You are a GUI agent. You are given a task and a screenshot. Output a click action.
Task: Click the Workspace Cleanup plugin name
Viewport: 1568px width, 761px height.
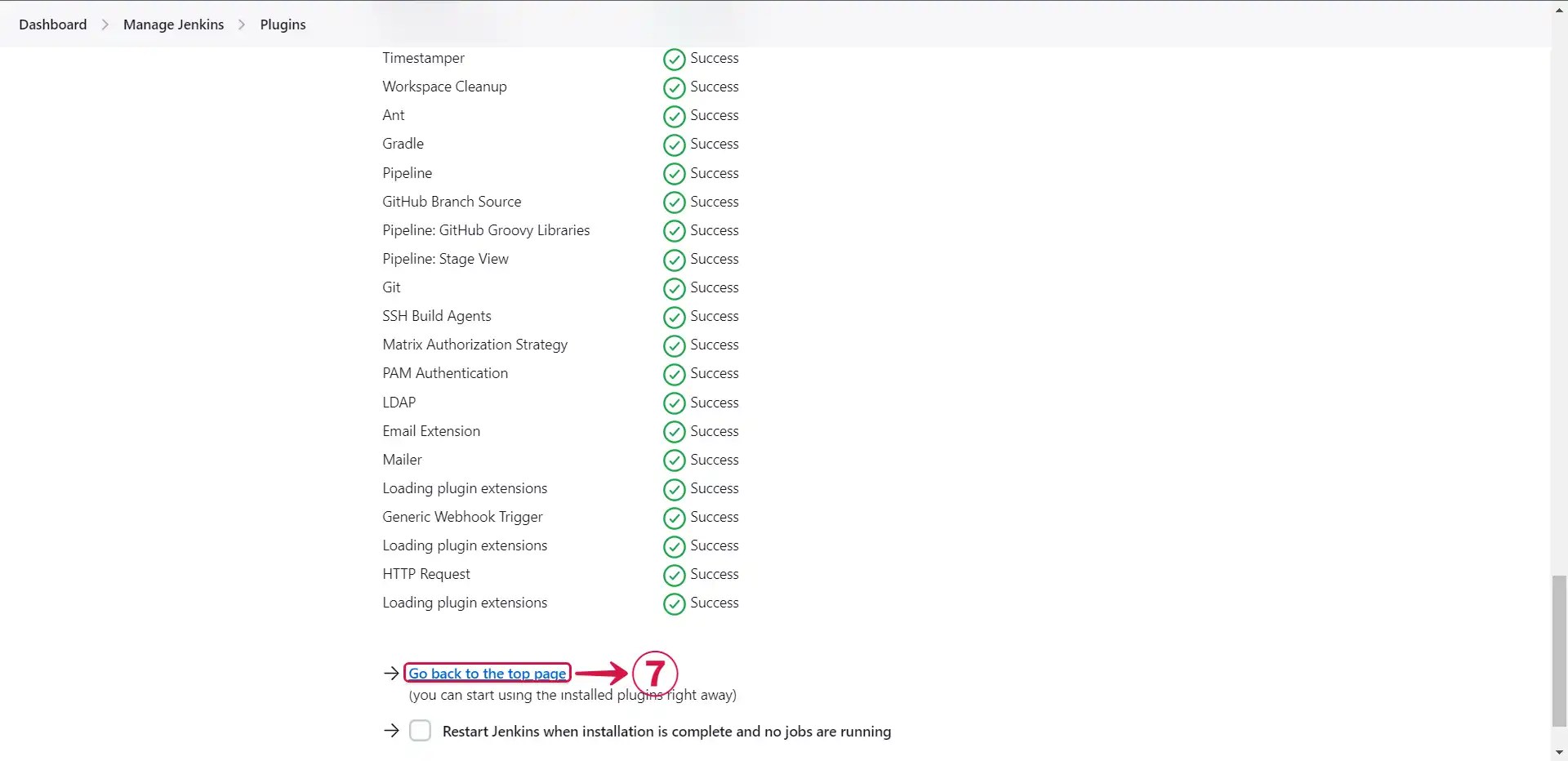(x=444, y=87)
